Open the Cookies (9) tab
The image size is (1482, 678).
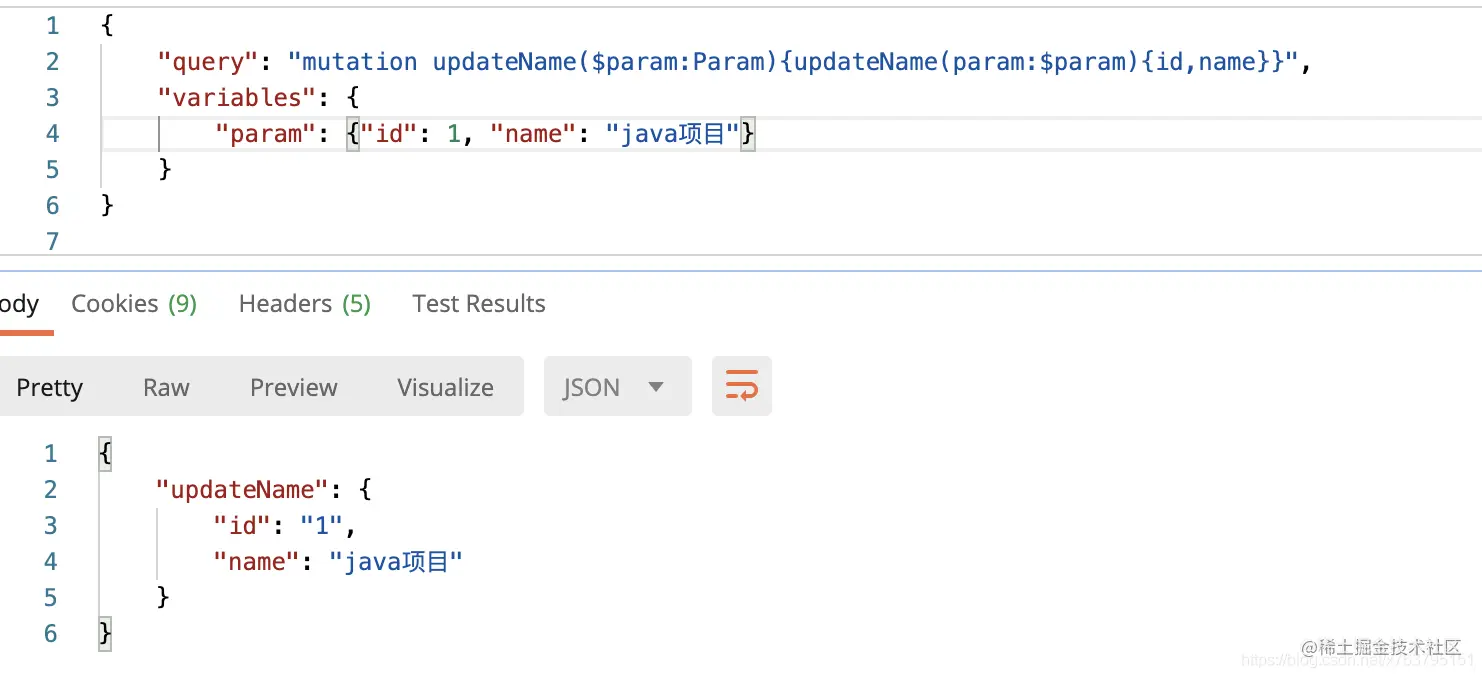click(x=134, y=304)
